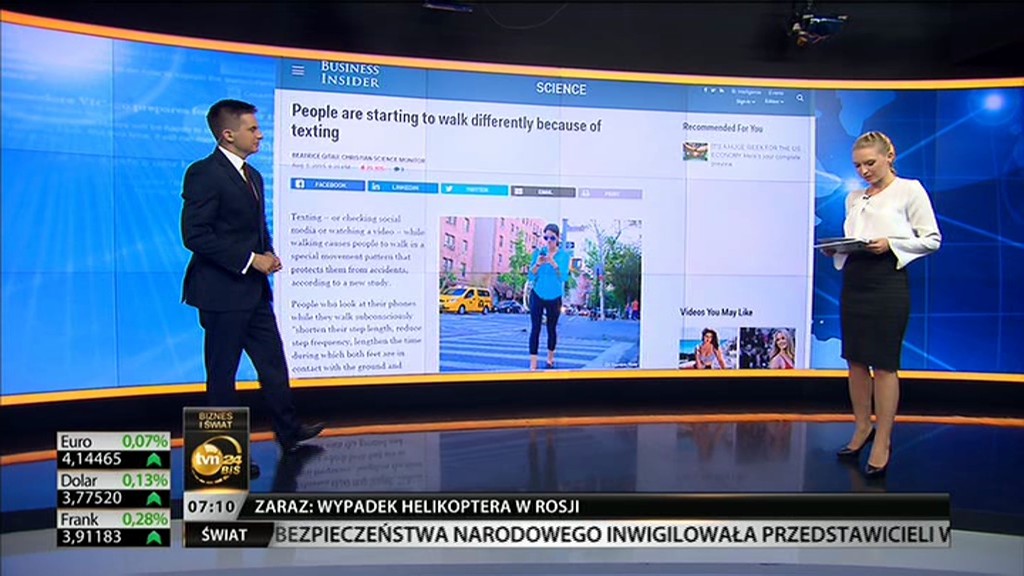1024x576 pixels.
Task: Click the Frank rate 3,91183
Action: click(91, 537)
